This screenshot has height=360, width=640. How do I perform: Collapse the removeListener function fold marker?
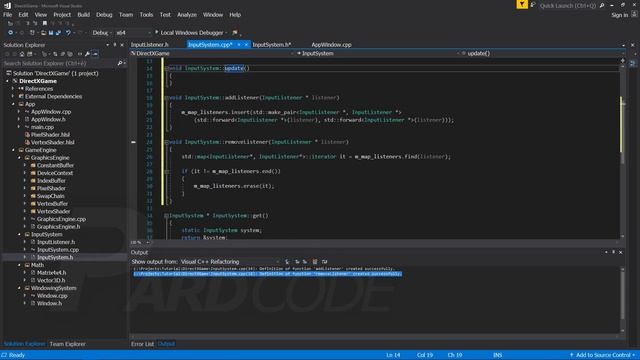166,142
